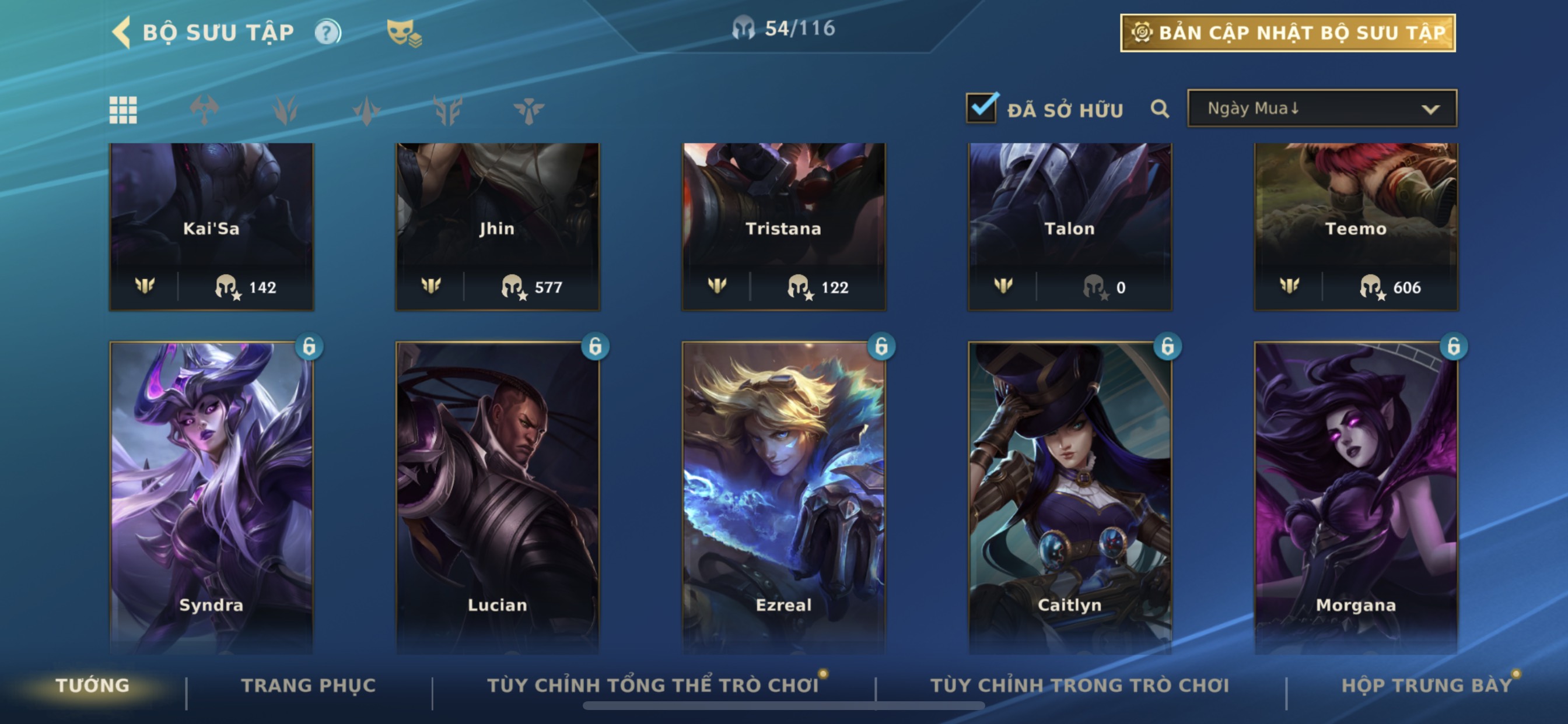
Task: Switch to the Trang Phục tab
Action: click(309, 685)
